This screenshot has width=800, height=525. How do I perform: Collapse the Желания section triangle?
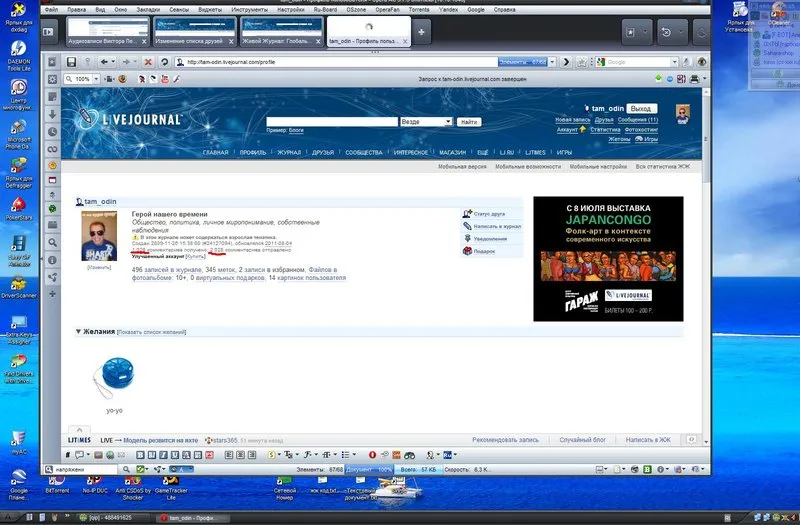78,332
